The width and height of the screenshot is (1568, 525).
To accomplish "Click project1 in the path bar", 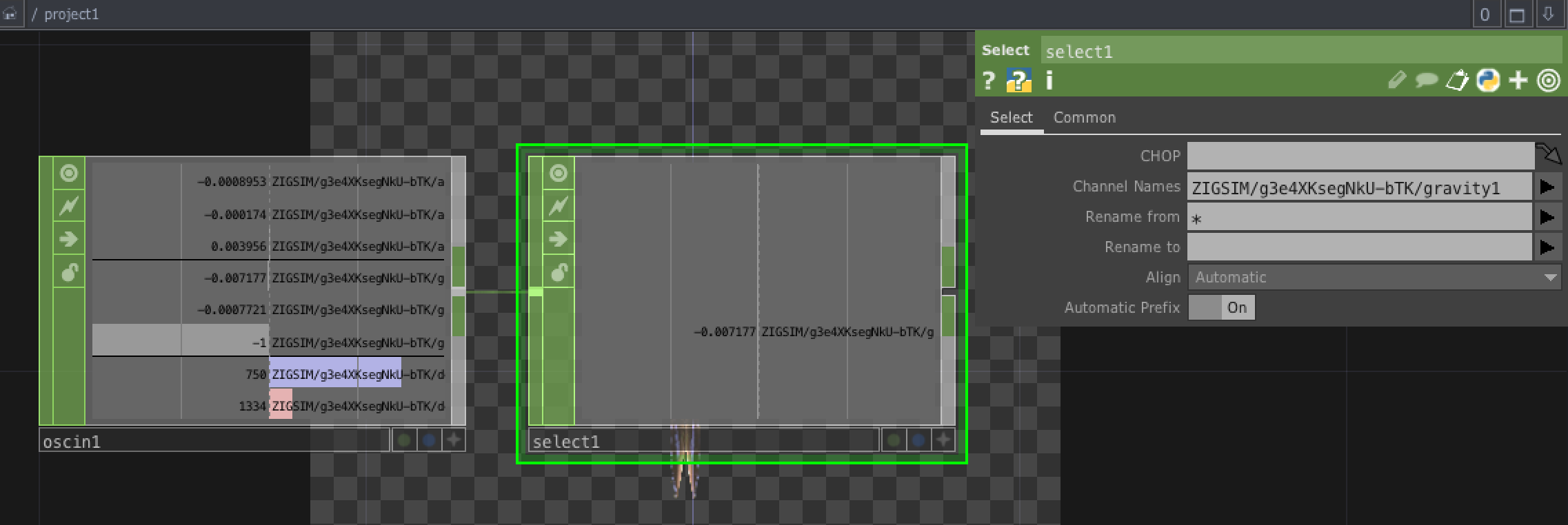I will click(x=71, y=14).
